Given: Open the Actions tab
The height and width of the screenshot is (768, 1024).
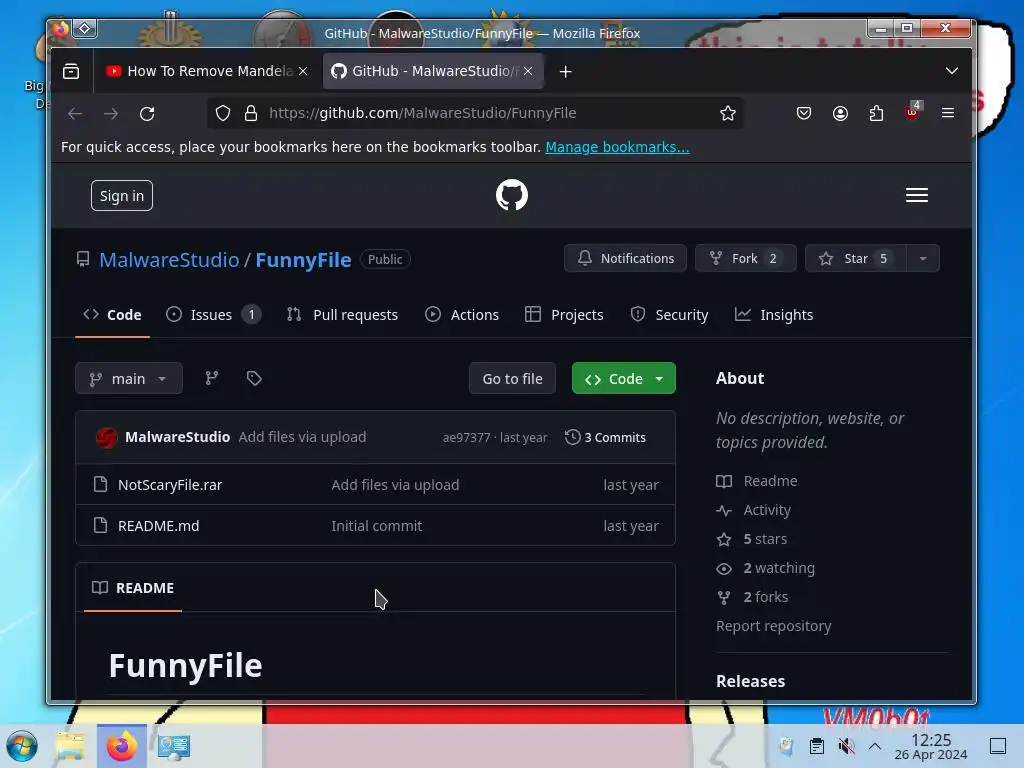Looking at the screenshot, I should pyautogui.click(x=462, y=315).
